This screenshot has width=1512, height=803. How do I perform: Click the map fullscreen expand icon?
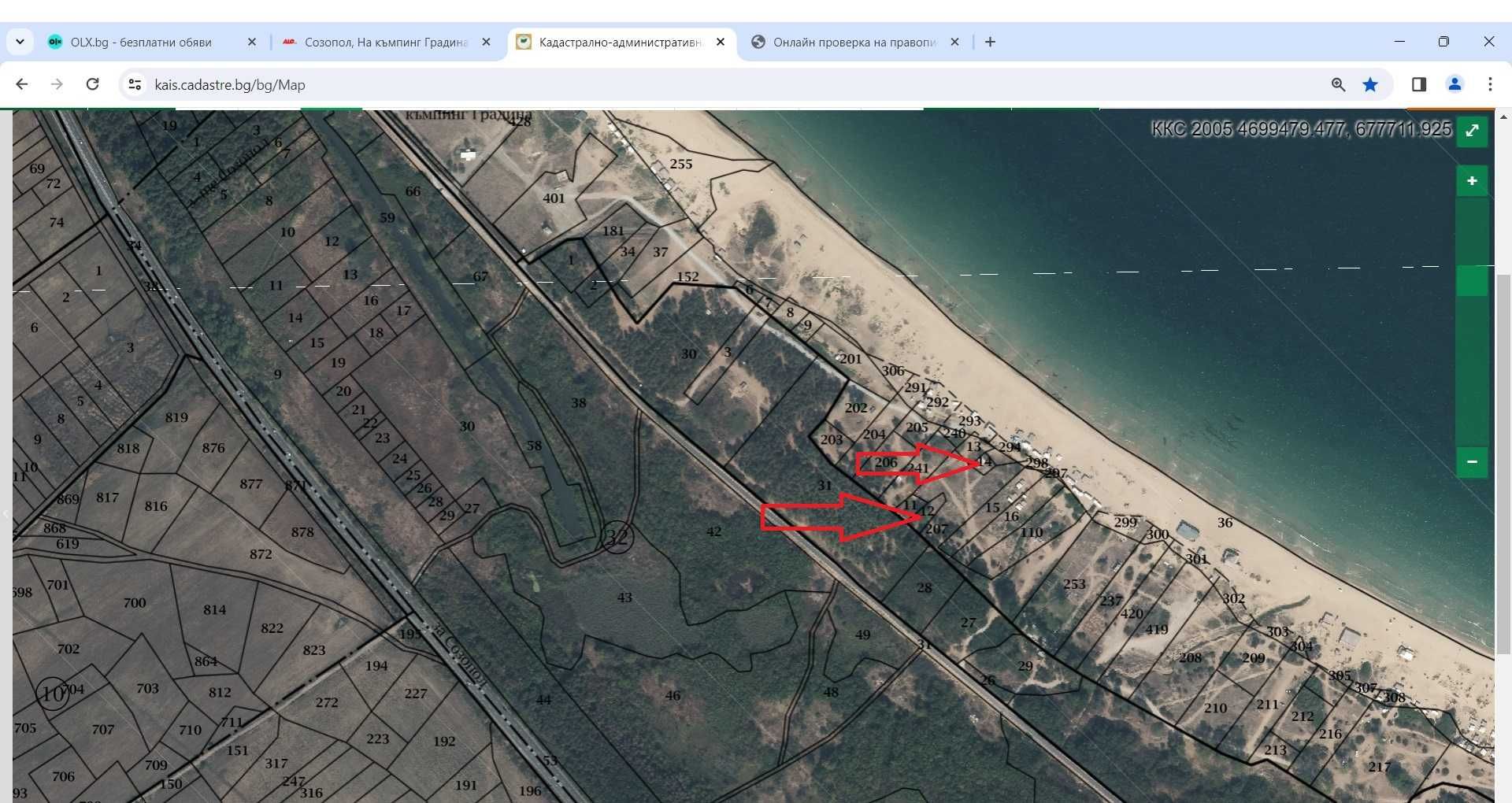[1472, 131]
